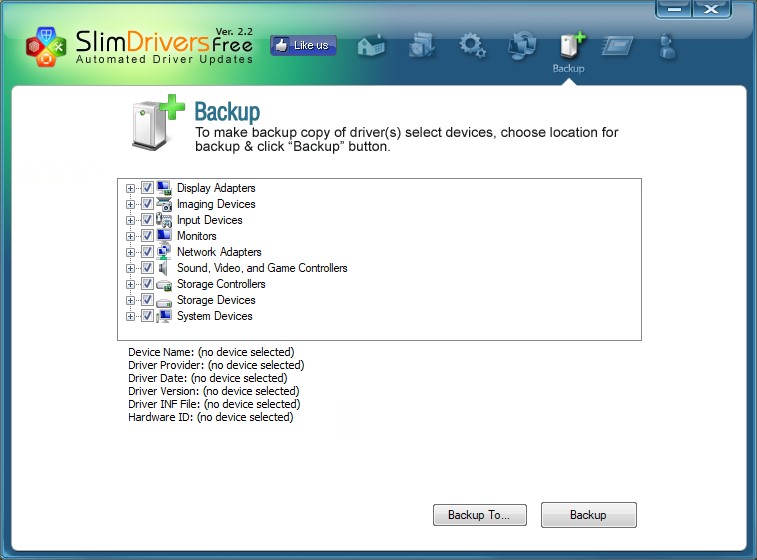Image resolution: width=757 pixels, height=560 pixels.
Task: Click the System Devices computer icon
Action: pyautogui.click(x=164, y=316)
